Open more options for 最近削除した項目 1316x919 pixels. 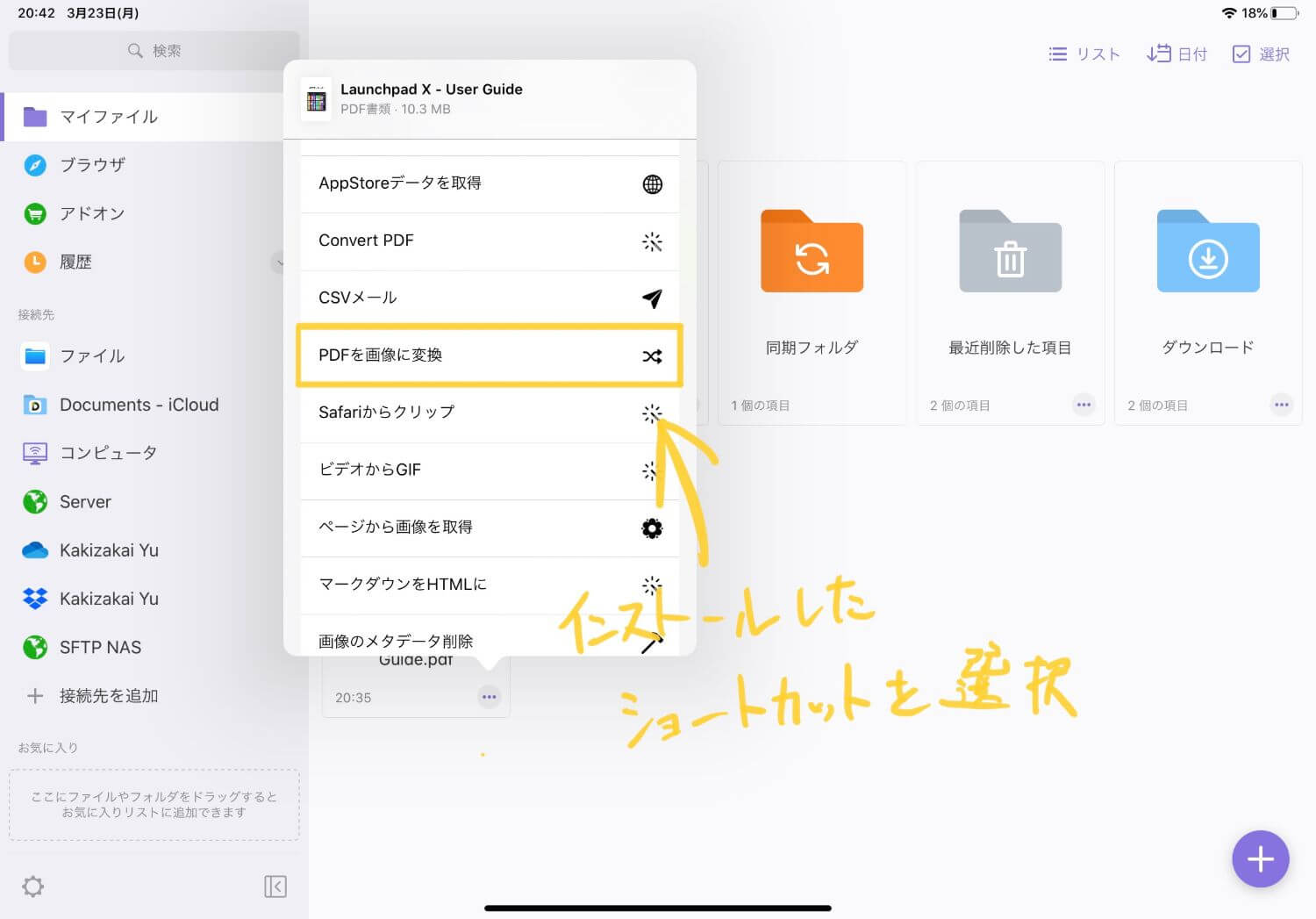(x=1084, y=405)
